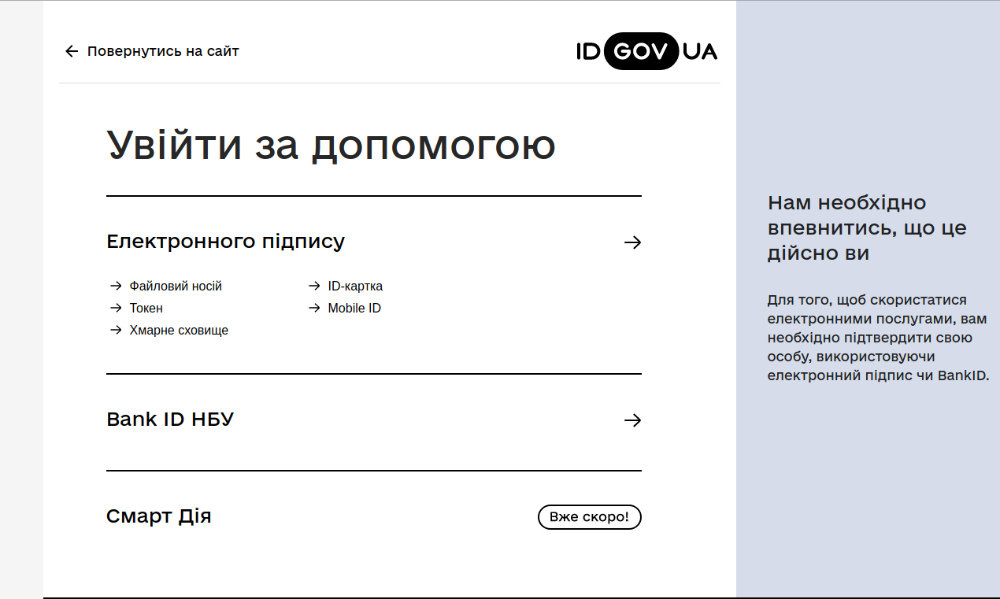This screenshot has height=599, width=1000.
Task: Select Файловий носій option
Action: 175,286
